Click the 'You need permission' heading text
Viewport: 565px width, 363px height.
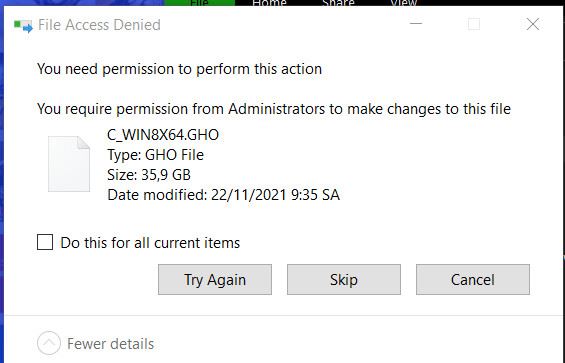click(179, 68)
